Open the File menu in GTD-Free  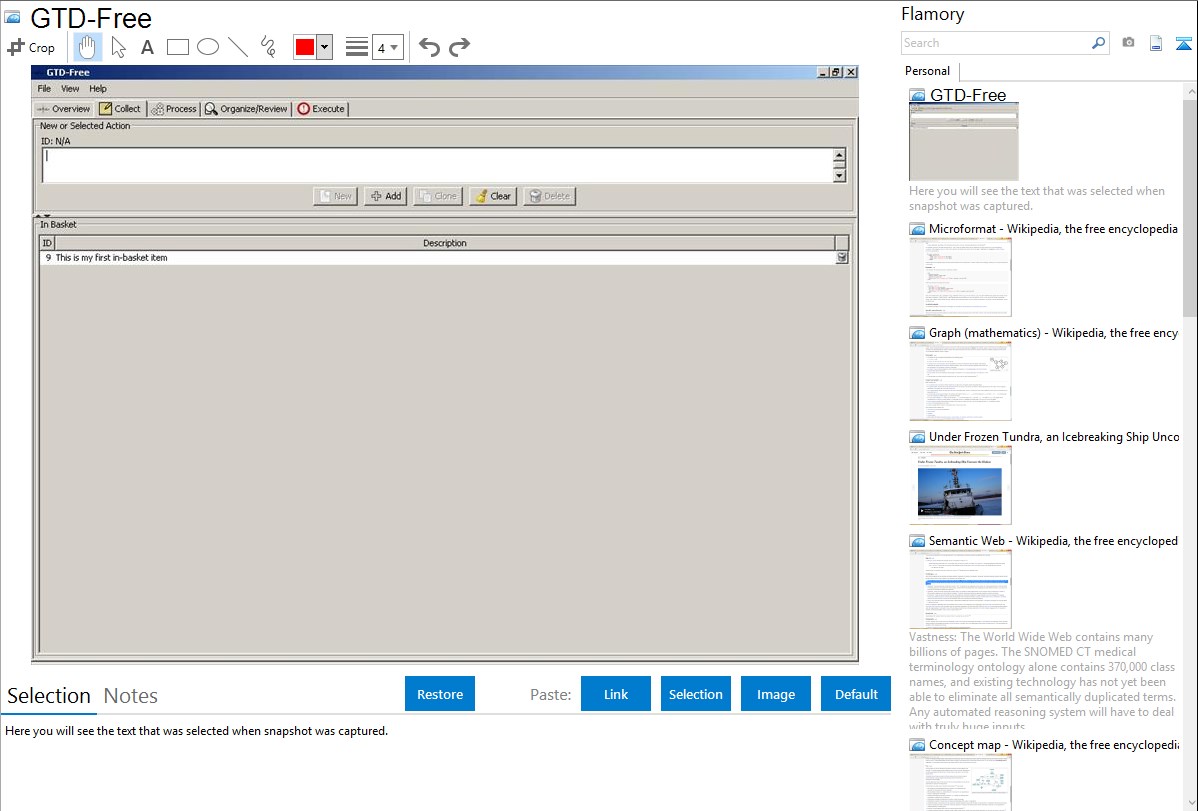point(44,89)
